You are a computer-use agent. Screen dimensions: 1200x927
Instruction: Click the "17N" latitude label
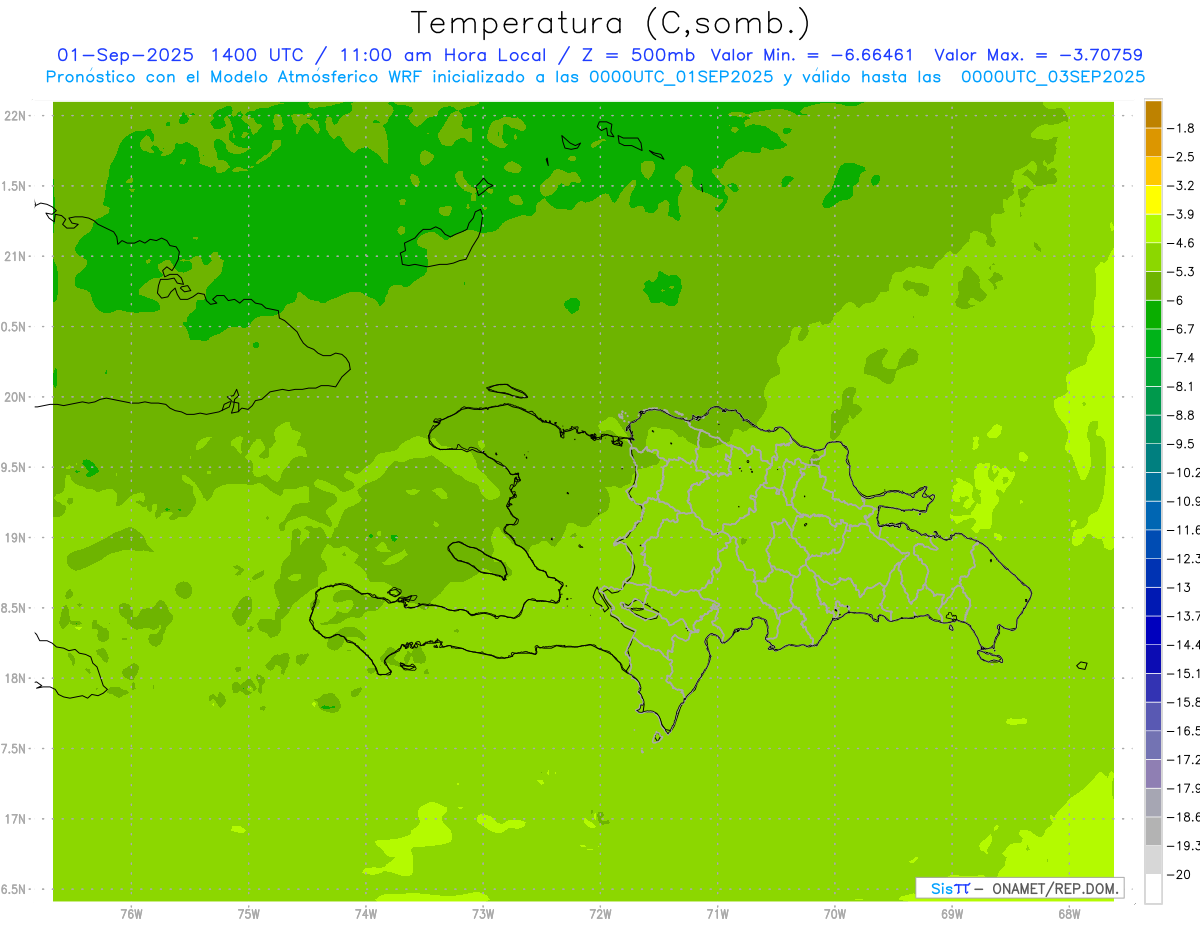coord(15,819)
